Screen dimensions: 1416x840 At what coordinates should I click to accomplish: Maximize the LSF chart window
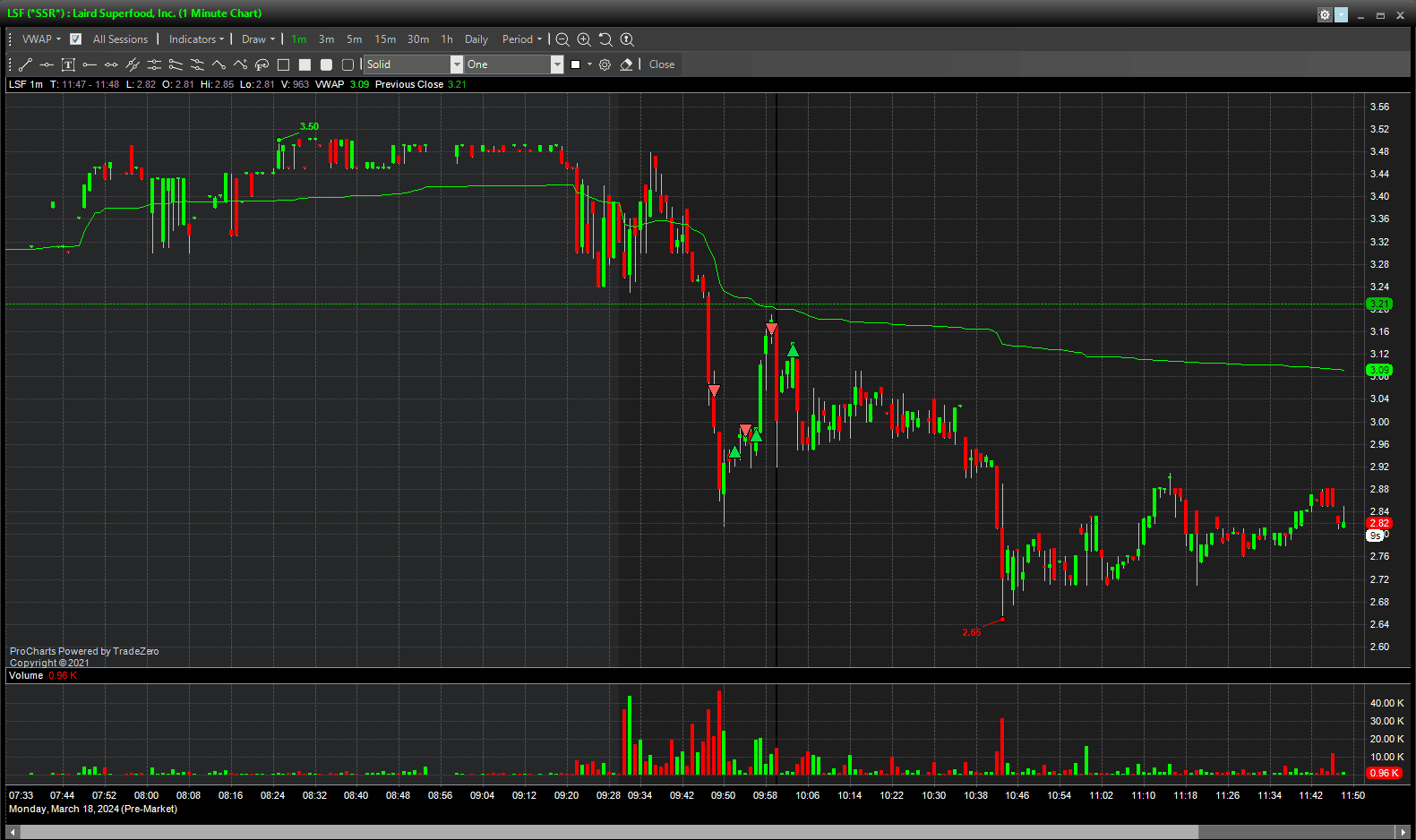tap(1380, 15)
